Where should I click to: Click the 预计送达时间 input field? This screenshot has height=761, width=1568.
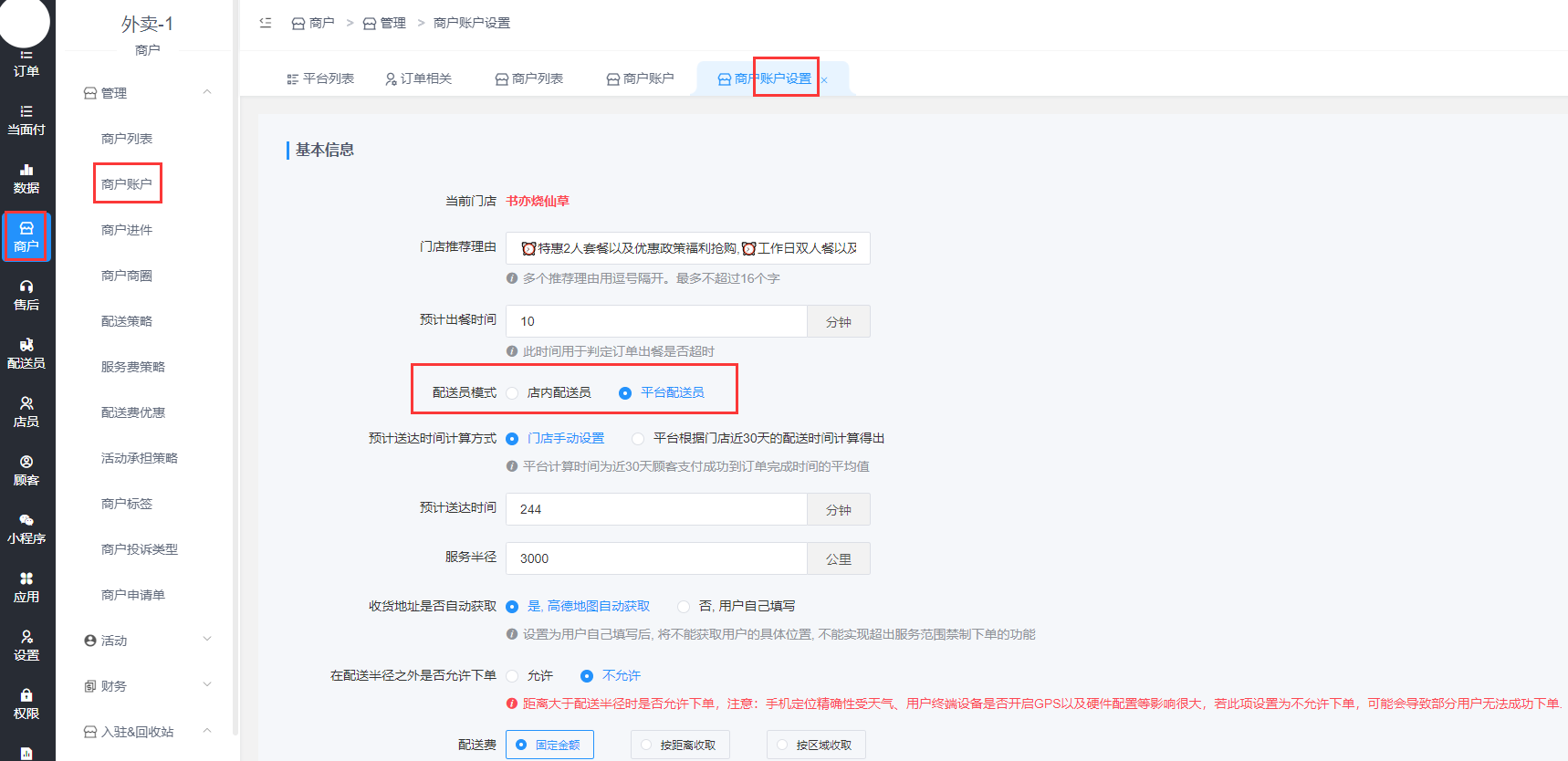[x=657, y=509]
